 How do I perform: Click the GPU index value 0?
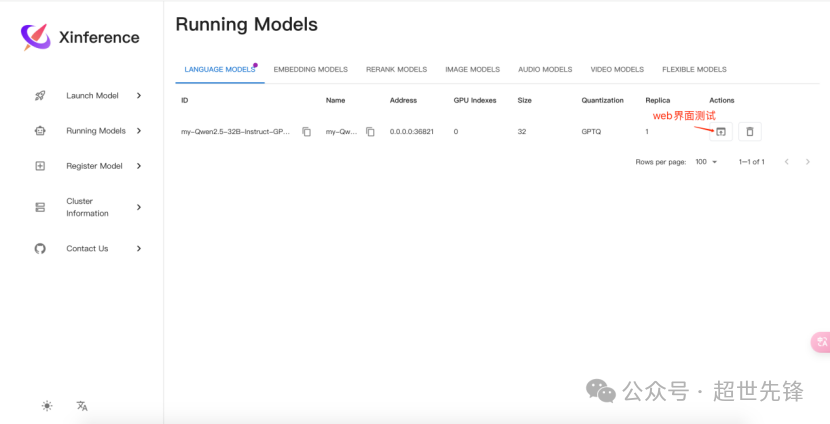tap(456, 132)
